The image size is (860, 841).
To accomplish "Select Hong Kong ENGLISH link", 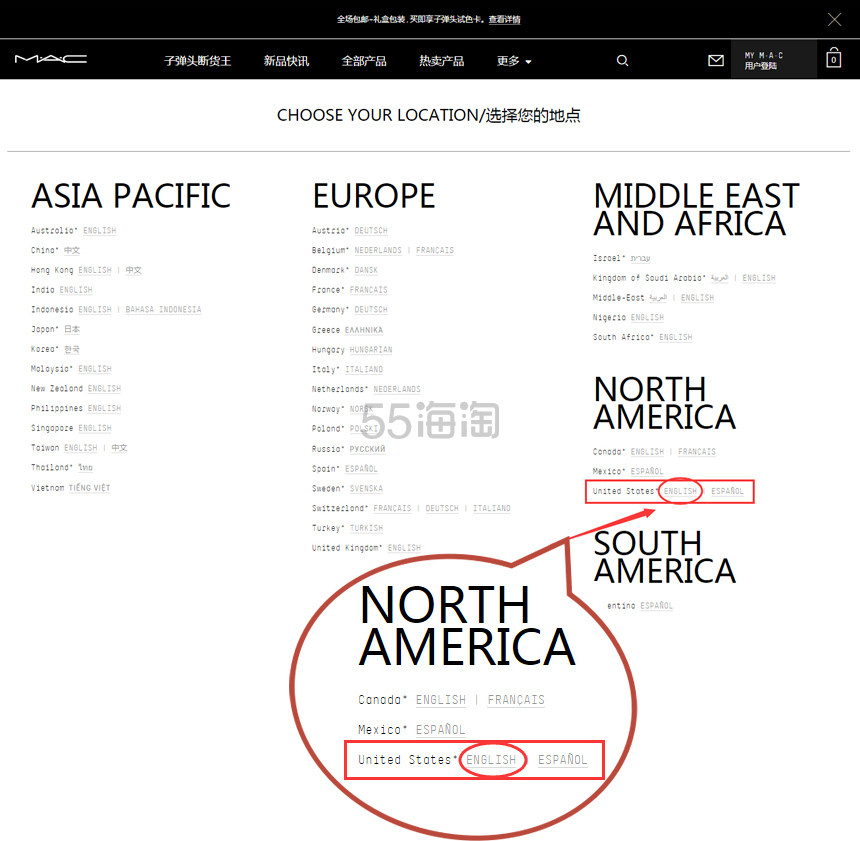I will [95, 270].
